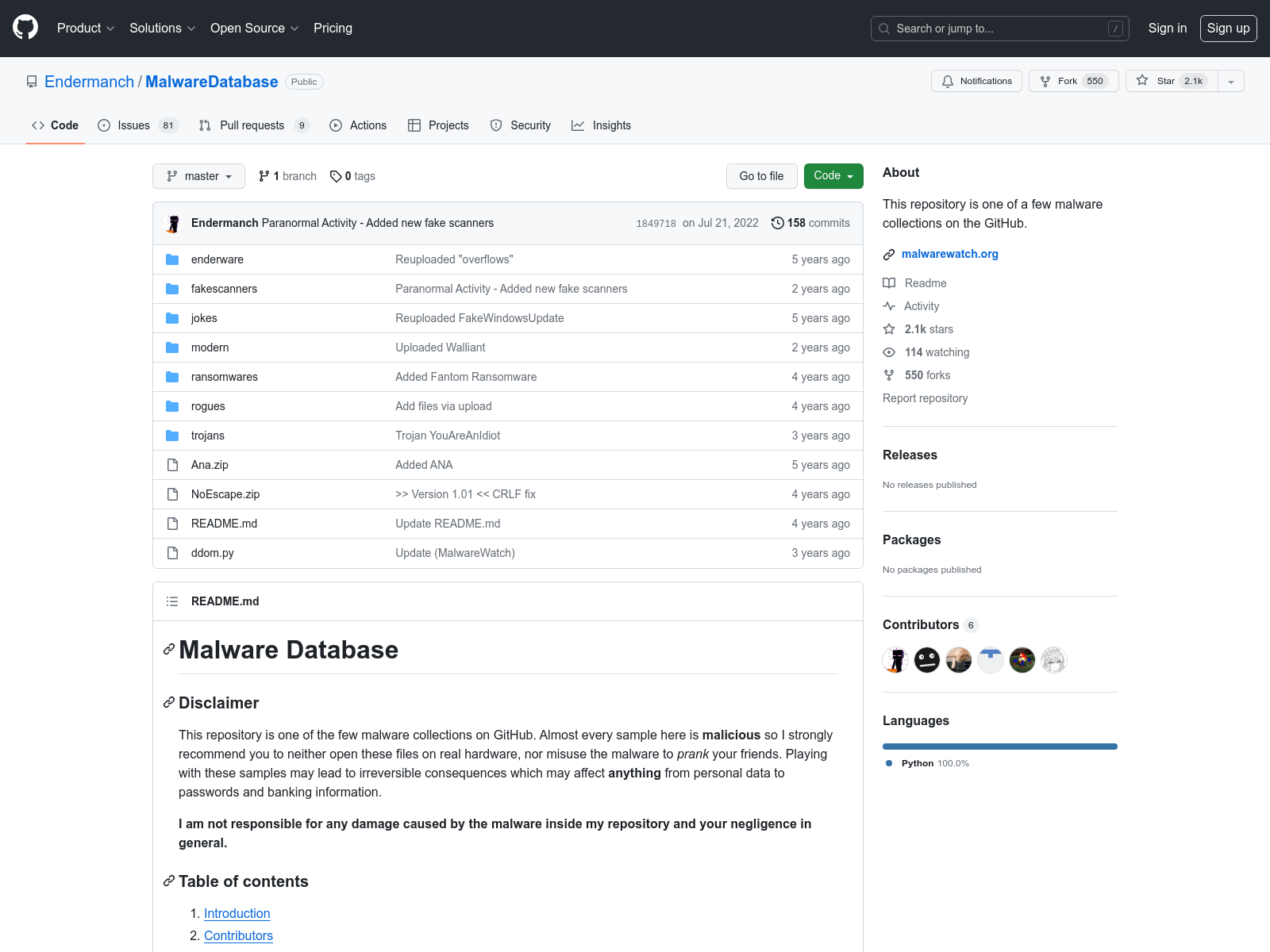Click the Malware Database heading anchor link icon

169,650
